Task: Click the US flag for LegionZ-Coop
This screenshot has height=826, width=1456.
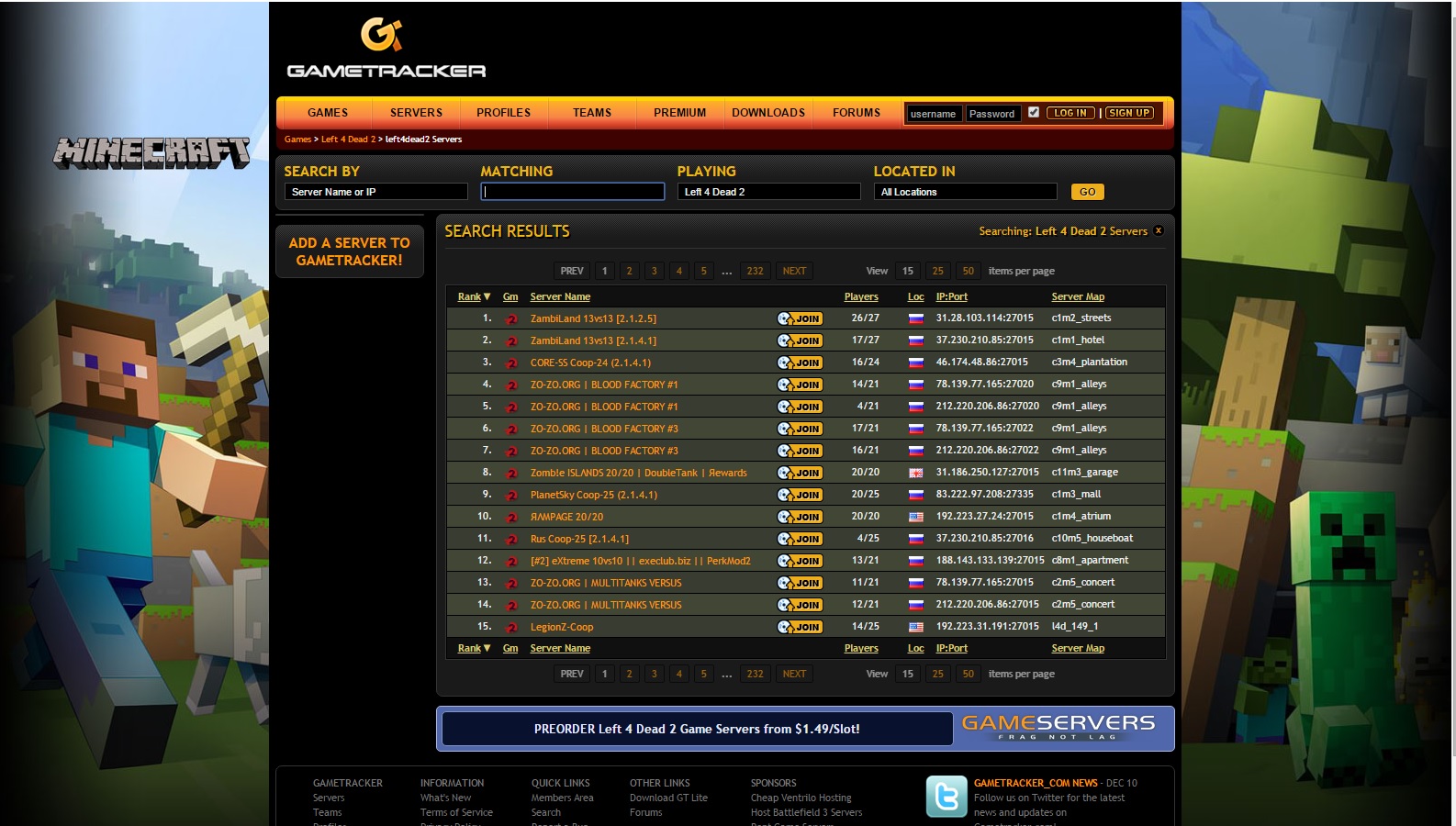Action: (915, 627)
